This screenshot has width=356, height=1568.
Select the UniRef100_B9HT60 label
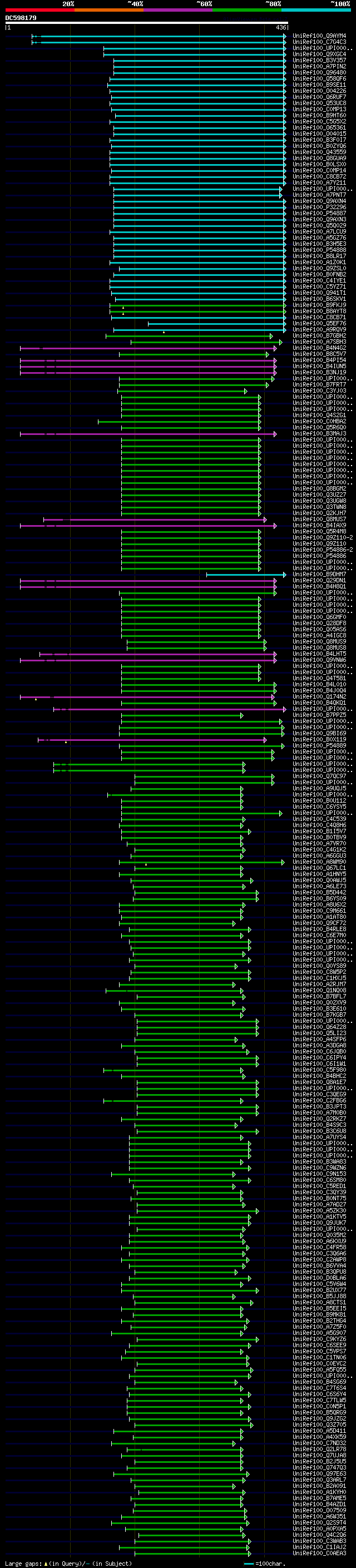[319, 115]
